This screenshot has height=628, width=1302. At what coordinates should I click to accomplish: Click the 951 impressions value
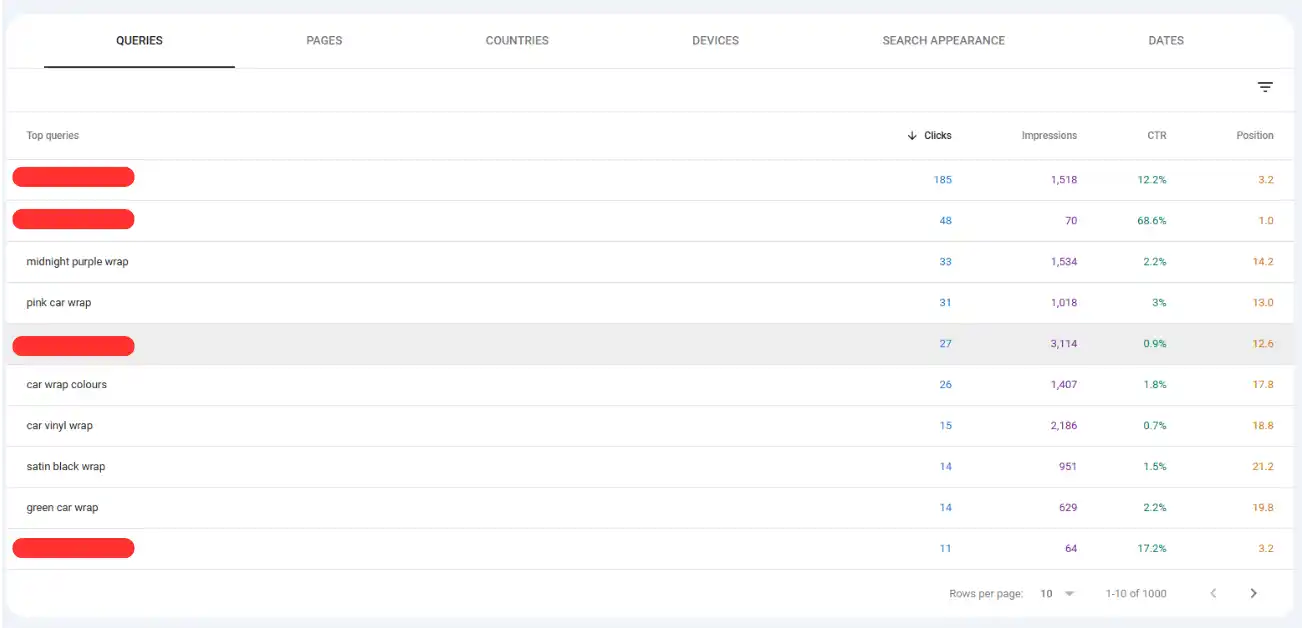pos(1068,467)
